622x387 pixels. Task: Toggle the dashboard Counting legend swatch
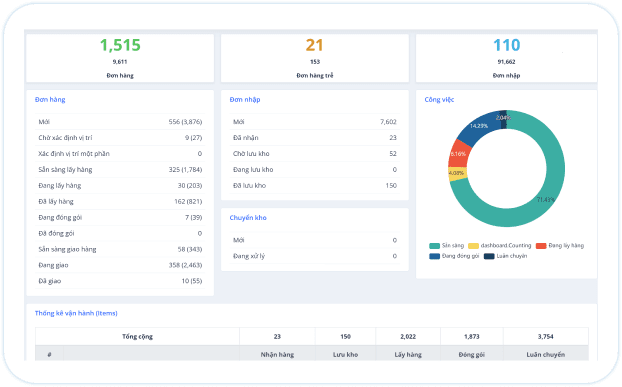(x=473, y=246)
